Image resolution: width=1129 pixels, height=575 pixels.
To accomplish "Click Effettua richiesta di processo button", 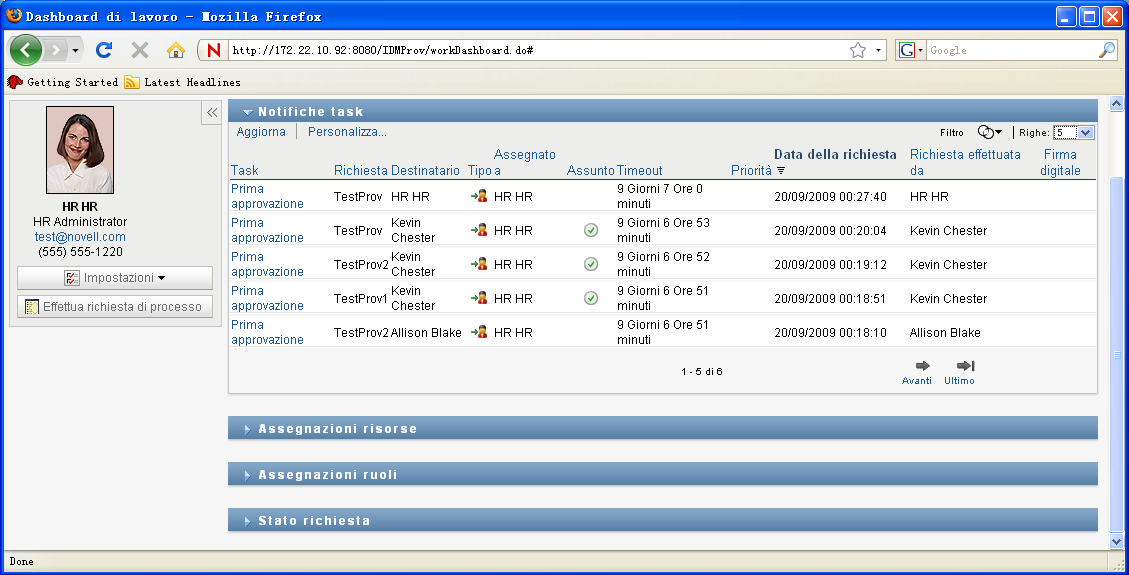I will (x=115, y=307).
